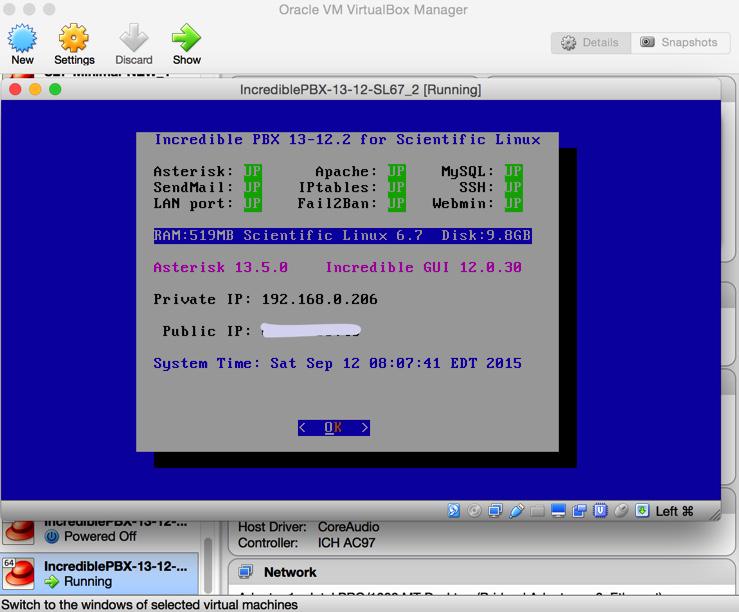The height and width of the screenshot is (612, 739).
Task: Click the Discard saved state icon
Action: click(x=134, y=38)
